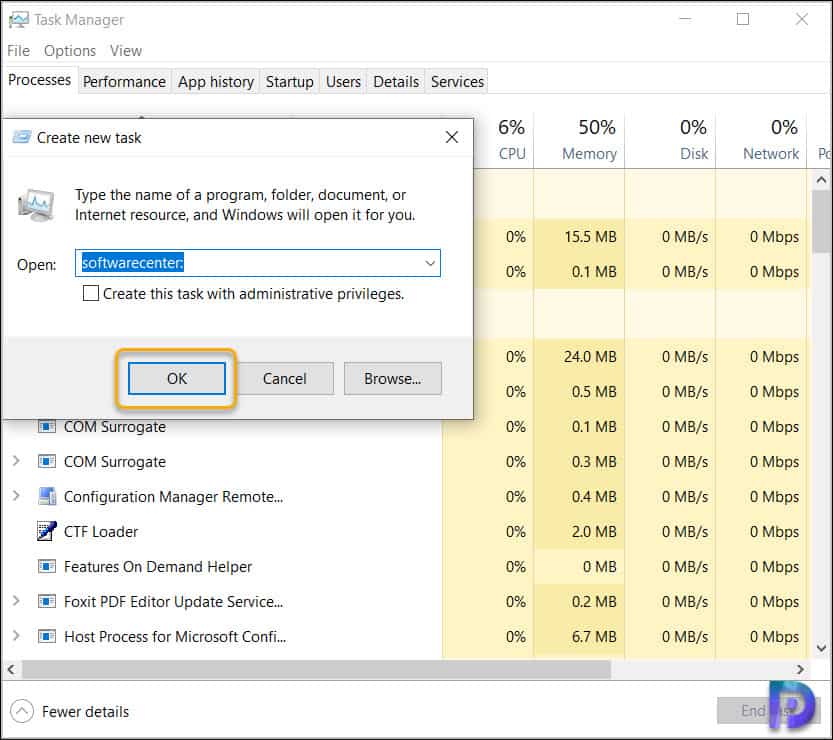The width and height of the screenshot is (833, 740).
Task: Click the first COM Surrogate process icon
Action: pyautogui.click(x=47, y=427)
